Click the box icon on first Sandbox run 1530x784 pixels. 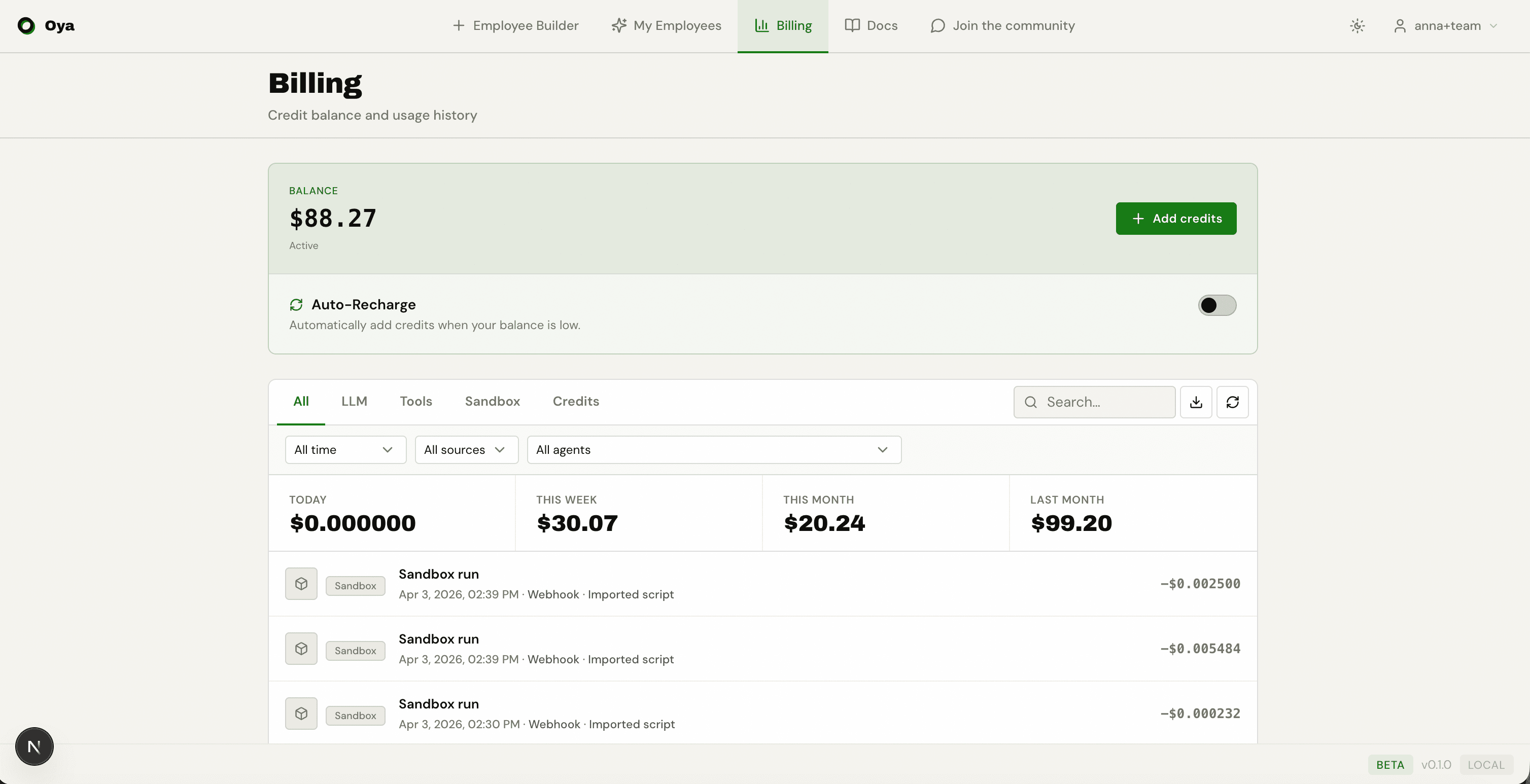point(301,584)
